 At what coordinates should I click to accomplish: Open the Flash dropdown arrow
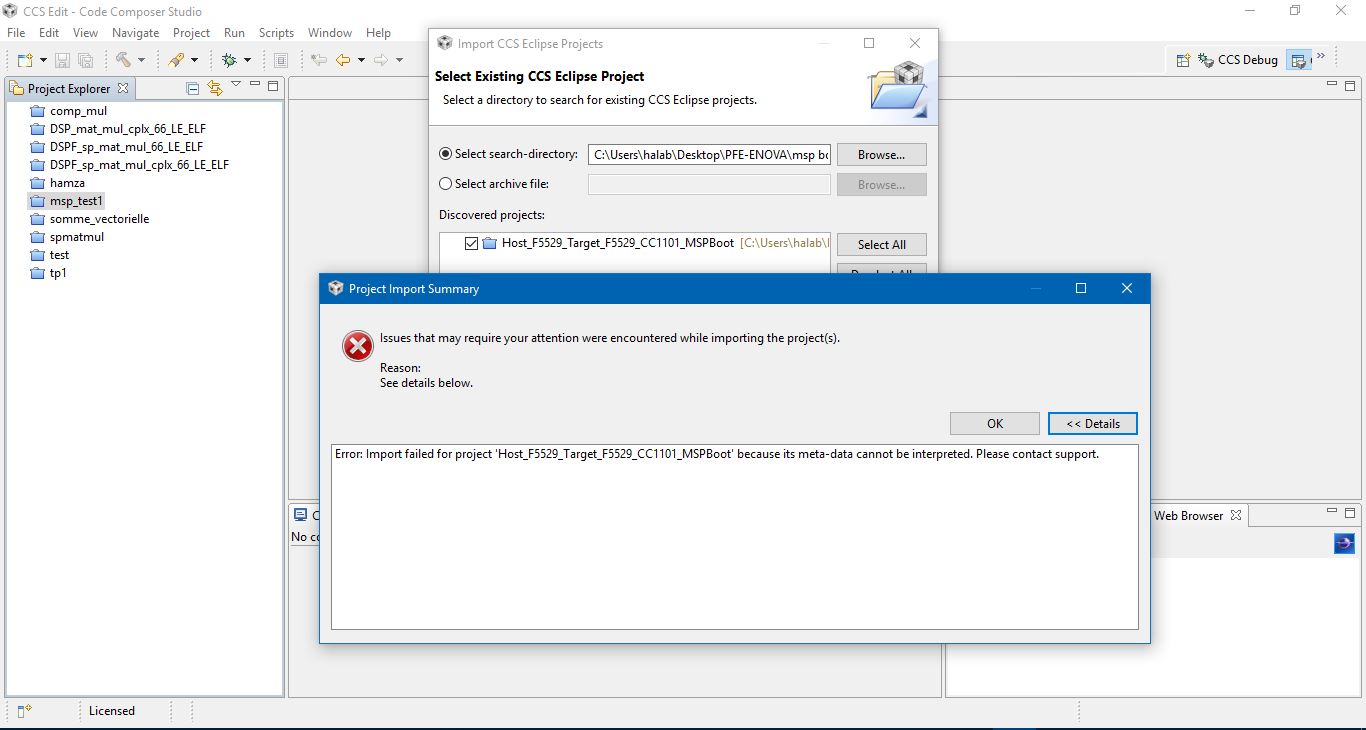tap(194, 61)
